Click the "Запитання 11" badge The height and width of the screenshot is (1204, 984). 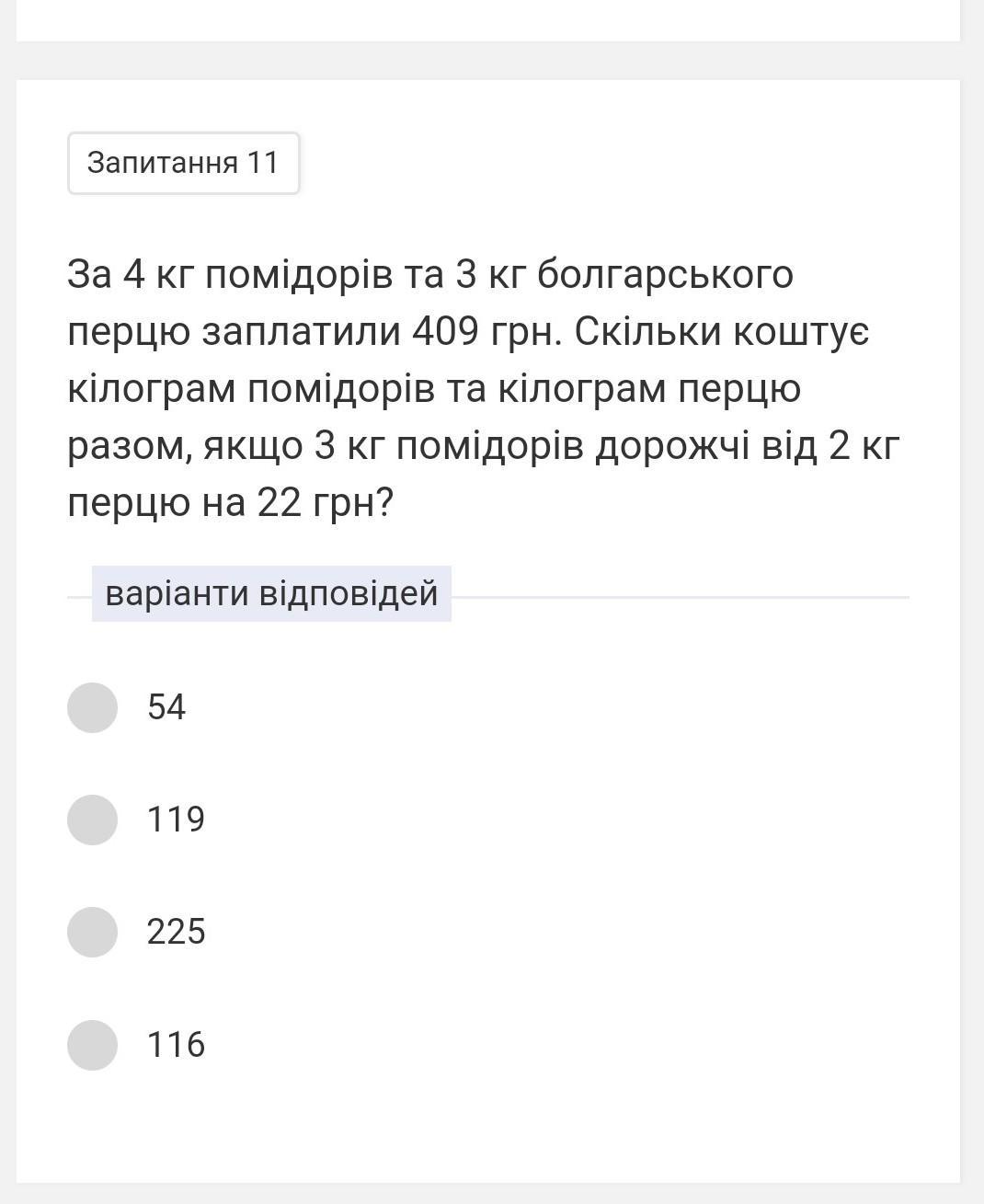(x=184, y=163)
